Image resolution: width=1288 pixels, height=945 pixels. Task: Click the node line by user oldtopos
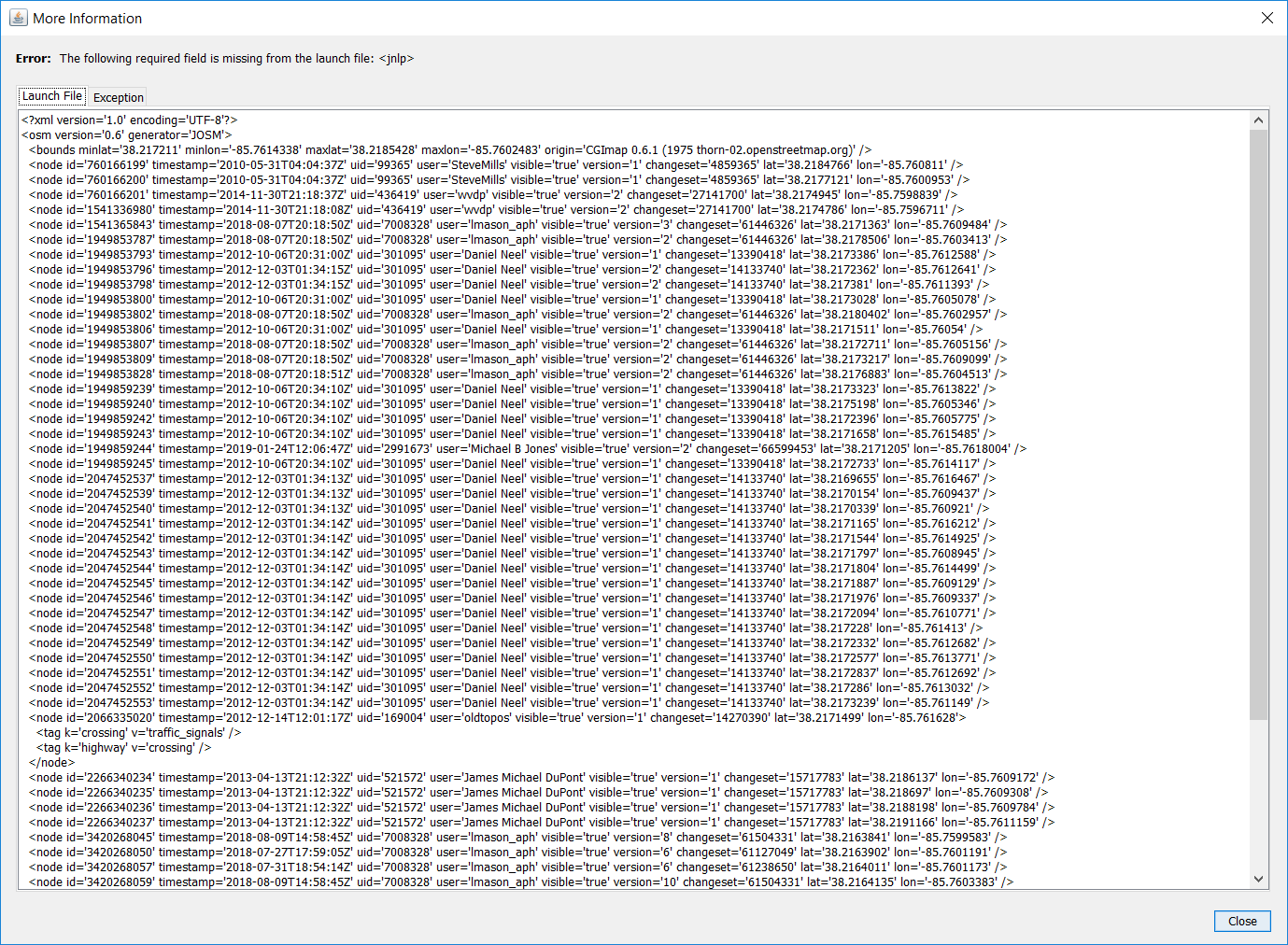click(495, 718)
